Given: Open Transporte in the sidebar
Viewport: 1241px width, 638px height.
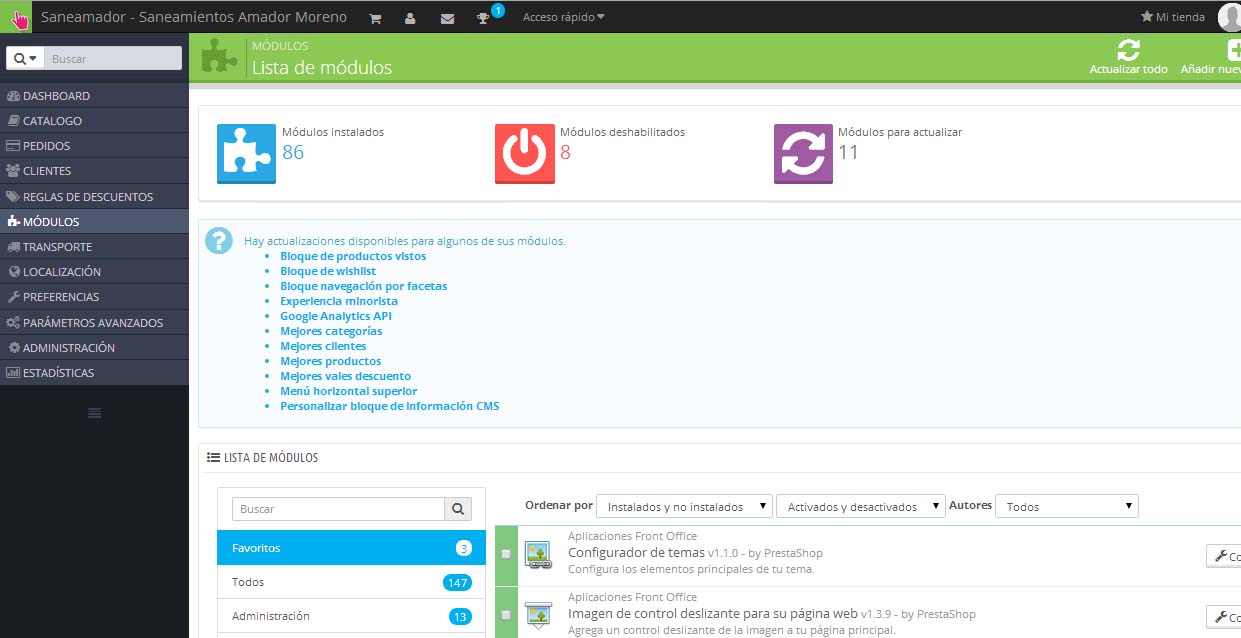Looking at the screenshot, I should [94, 247].
